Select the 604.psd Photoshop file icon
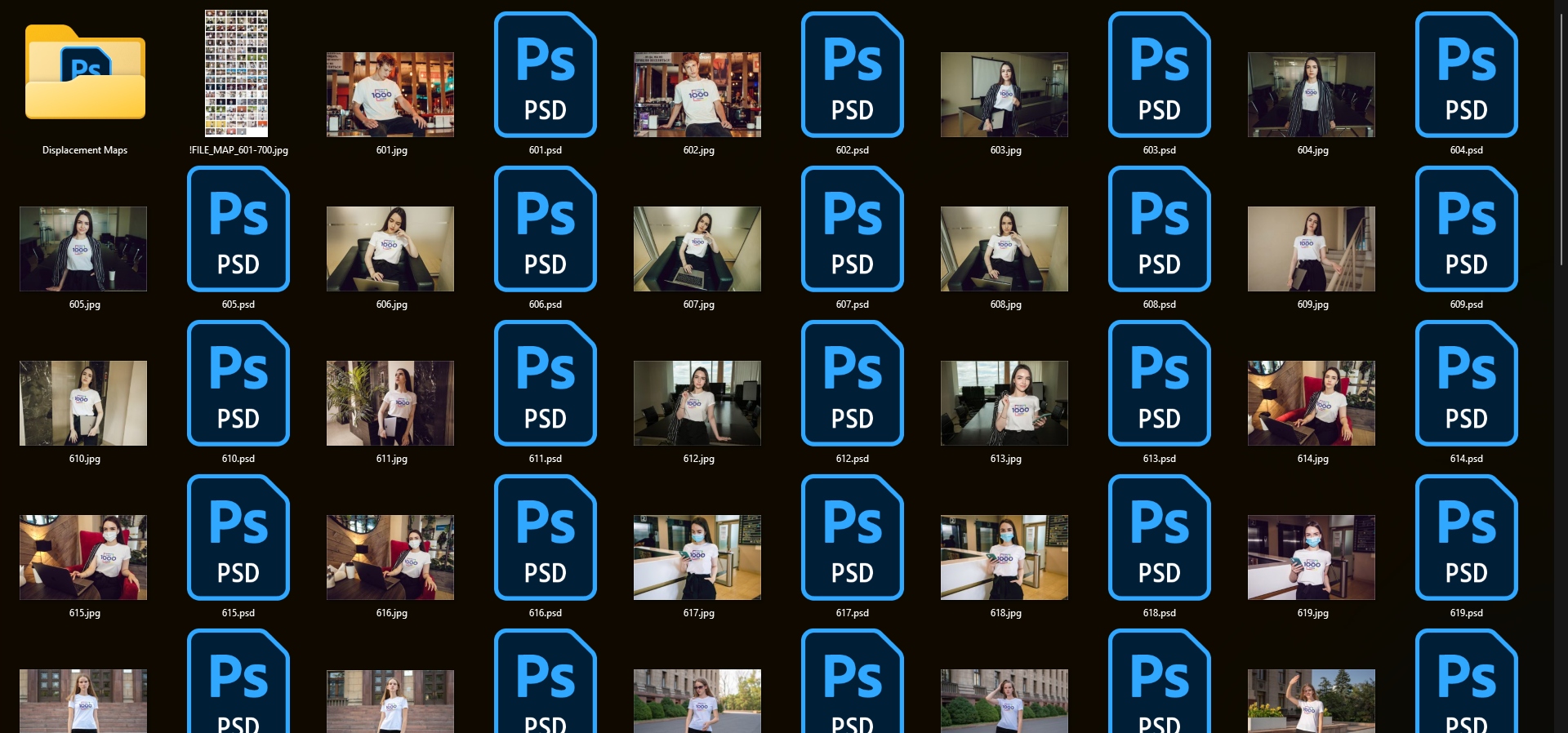The width and height of the screenshot is (1568, 733). (x=1466, y=74)
